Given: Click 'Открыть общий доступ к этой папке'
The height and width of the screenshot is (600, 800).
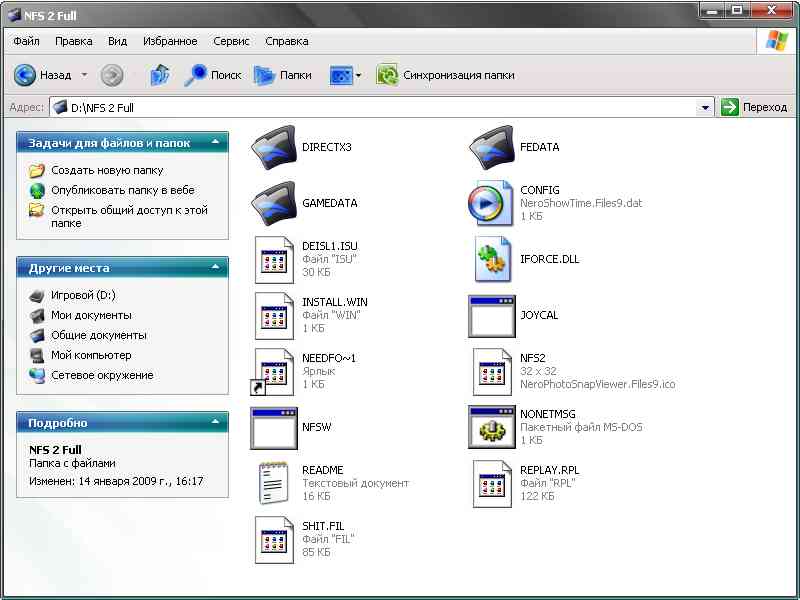Looking at the screenshot, I should click(129, 217).
